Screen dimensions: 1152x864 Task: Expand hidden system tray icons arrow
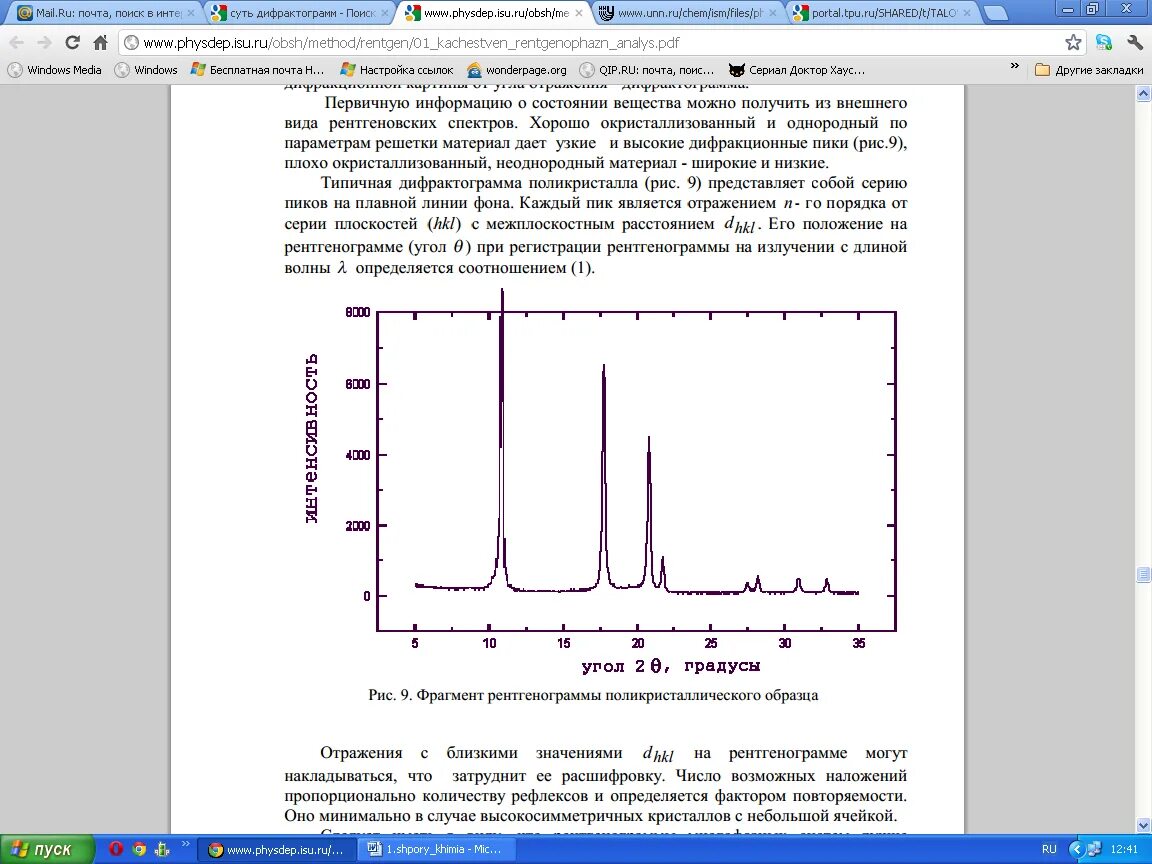pyautogui.click(x=1076, y=849)
